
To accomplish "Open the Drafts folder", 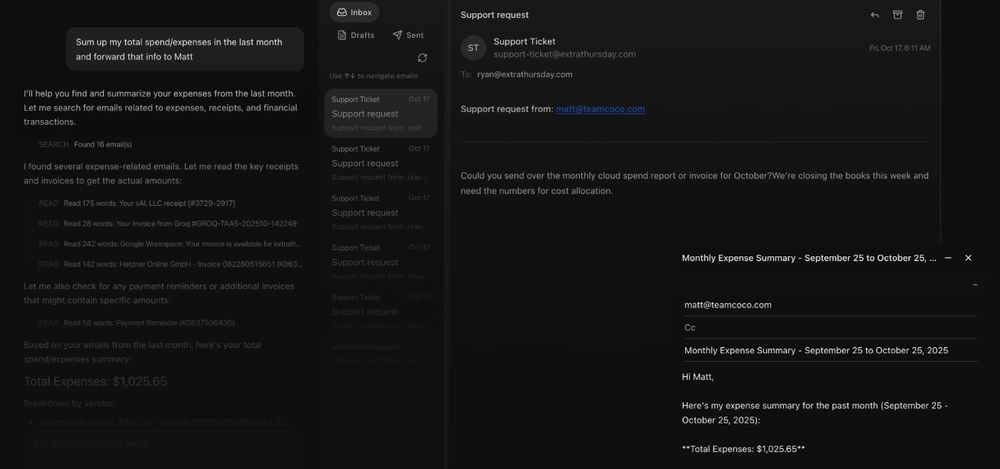I will (x=356, y=35).
